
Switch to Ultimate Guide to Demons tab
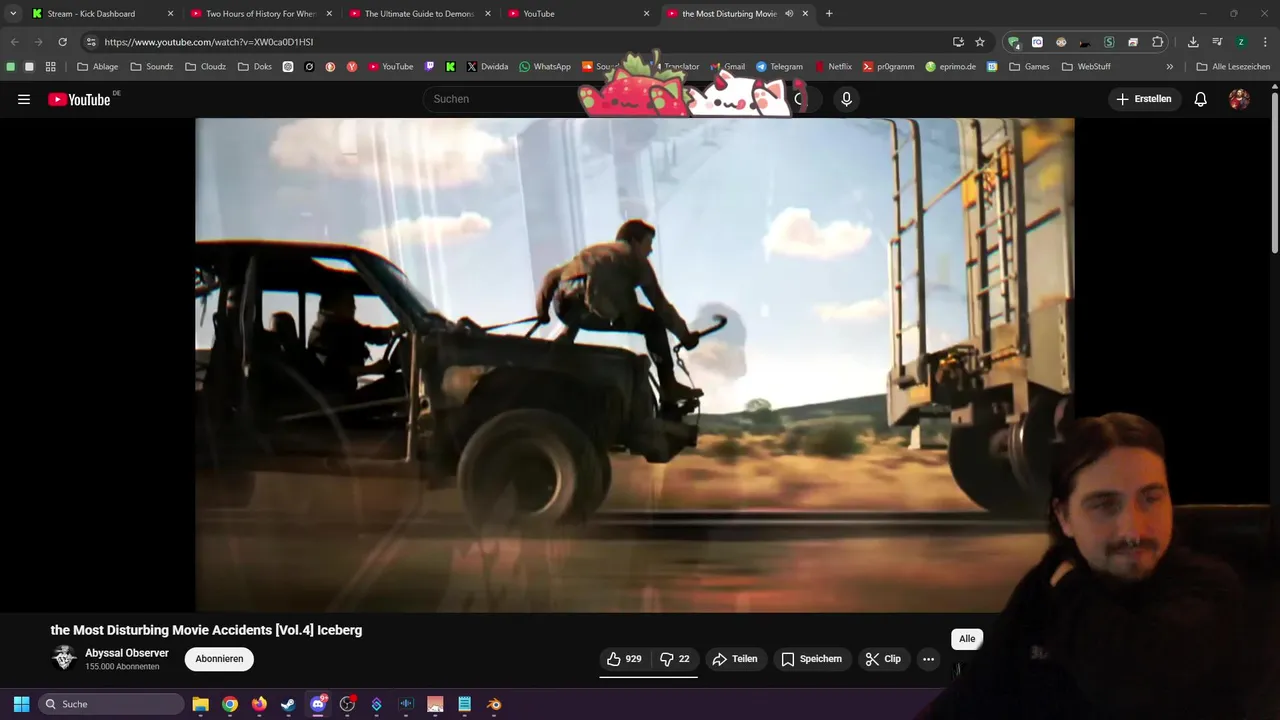(418, 14)
